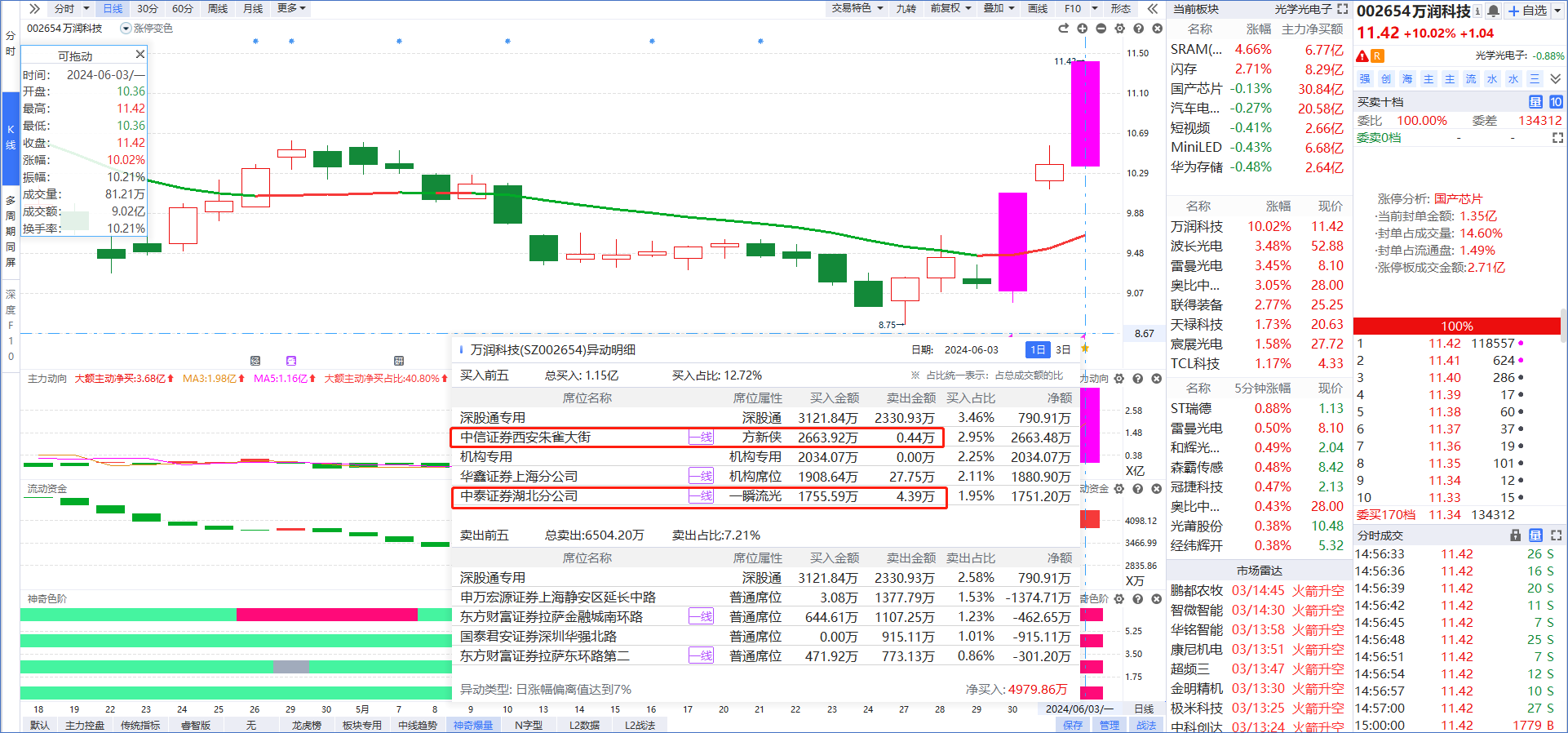Select the N字型 indicator template tab

point(529,725)
